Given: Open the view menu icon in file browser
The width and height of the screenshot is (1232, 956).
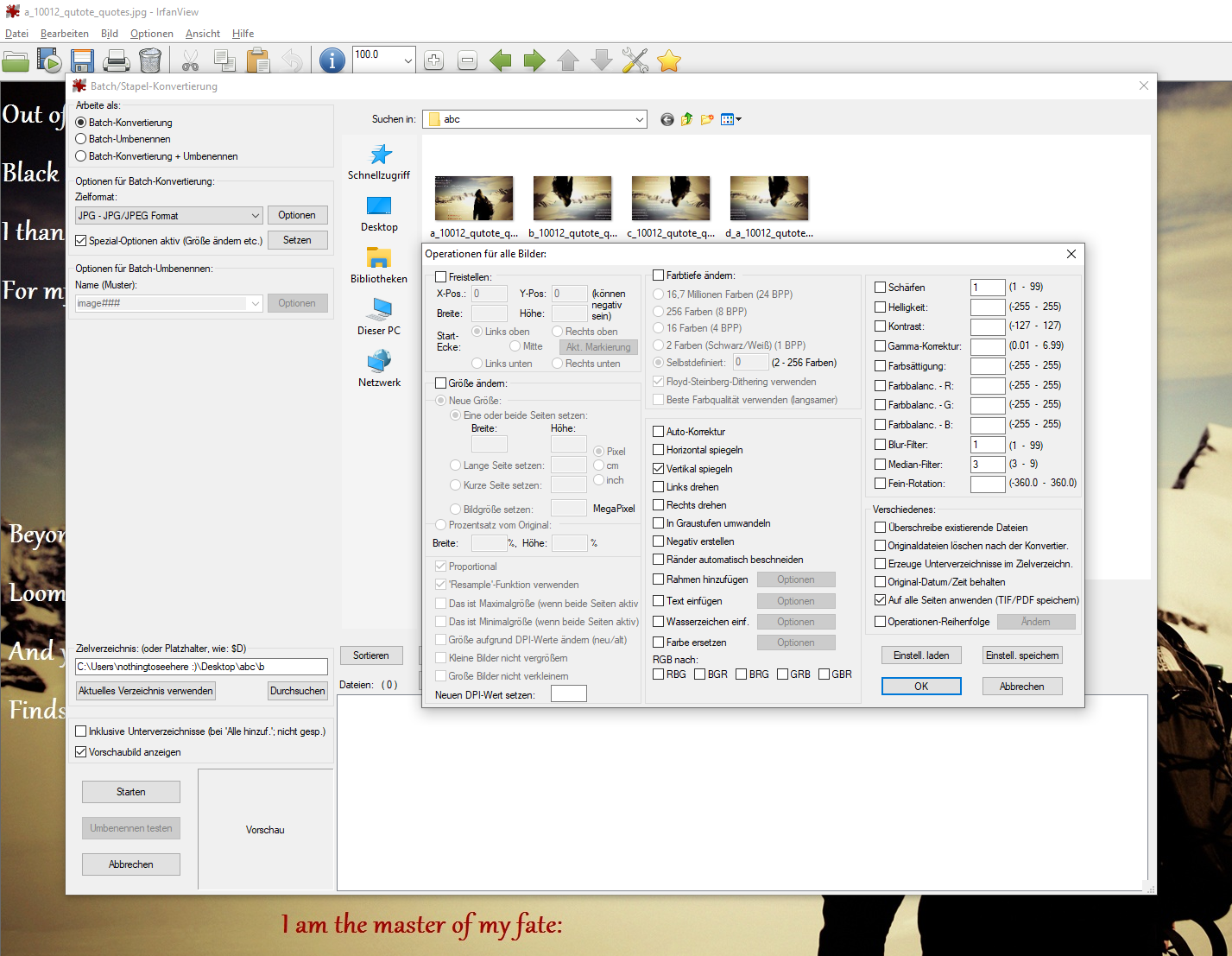Looking at the screenshot, I should 730,119.
